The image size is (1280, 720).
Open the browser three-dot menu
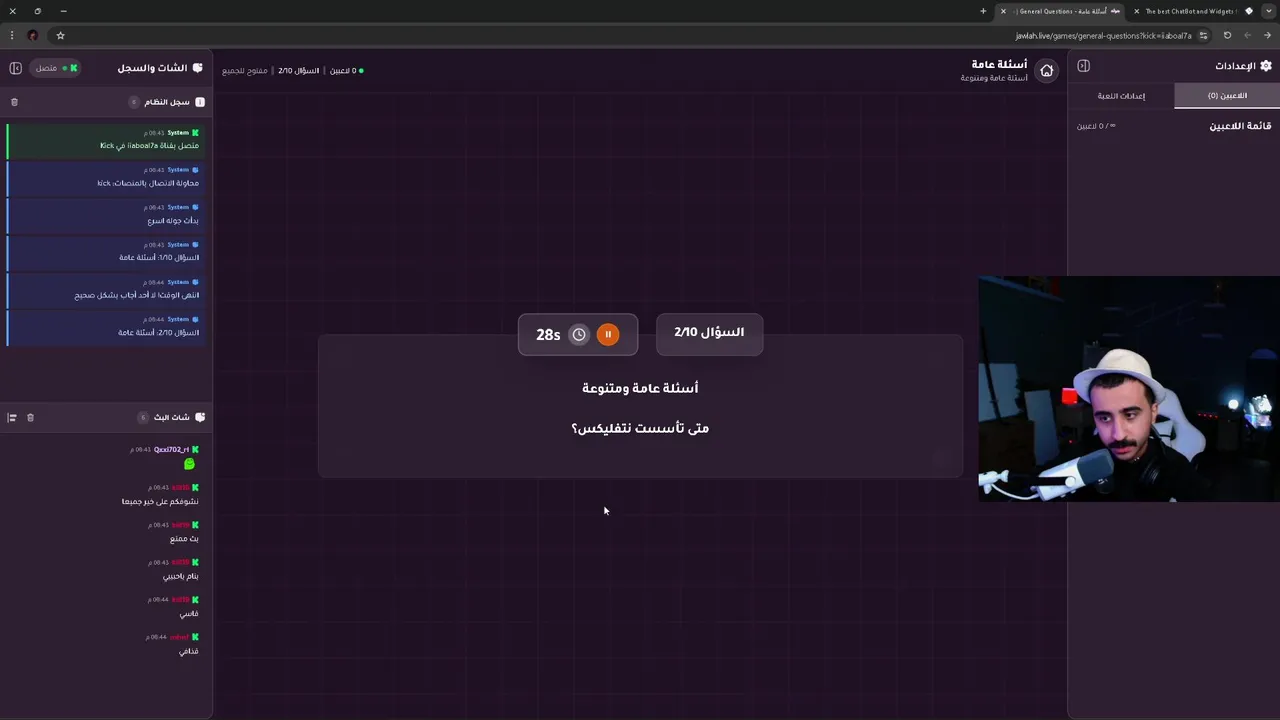[12, 35]
